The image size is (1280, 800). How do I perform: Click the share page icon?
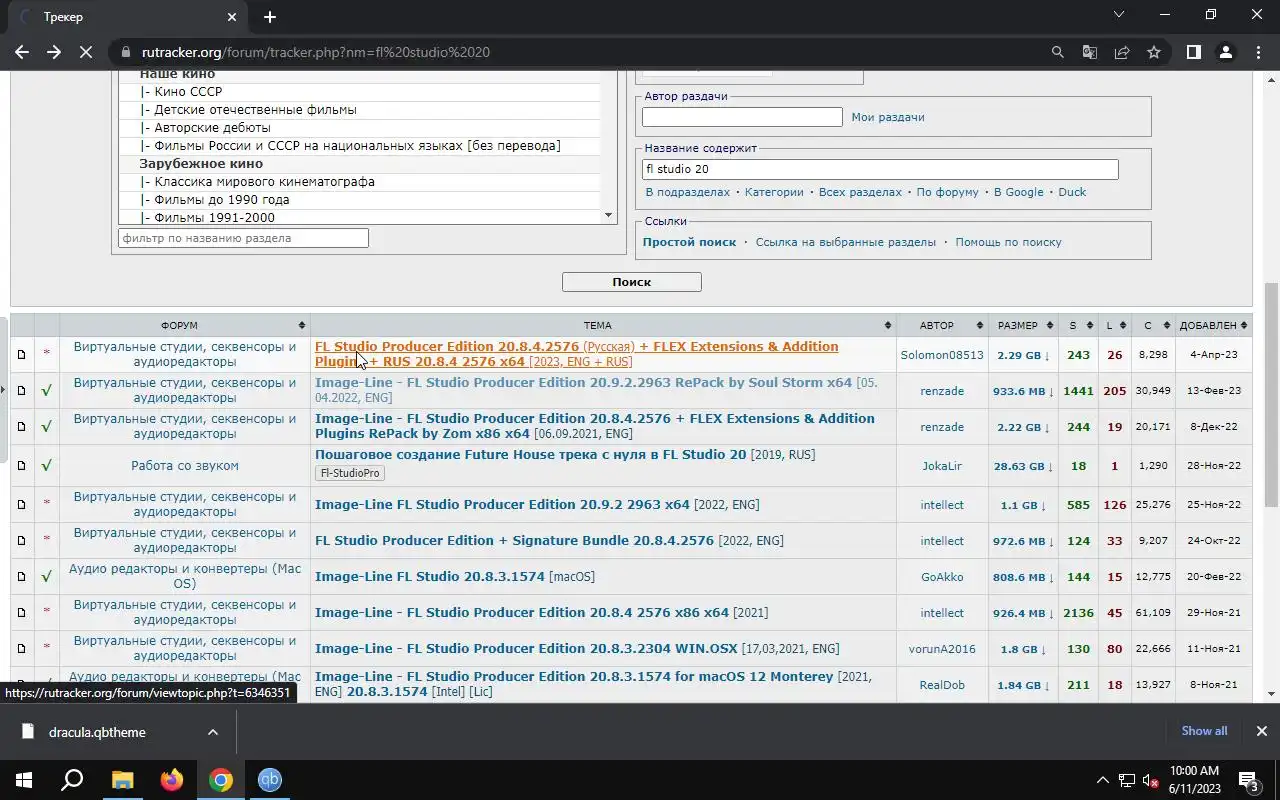[x=1122, y=52]
